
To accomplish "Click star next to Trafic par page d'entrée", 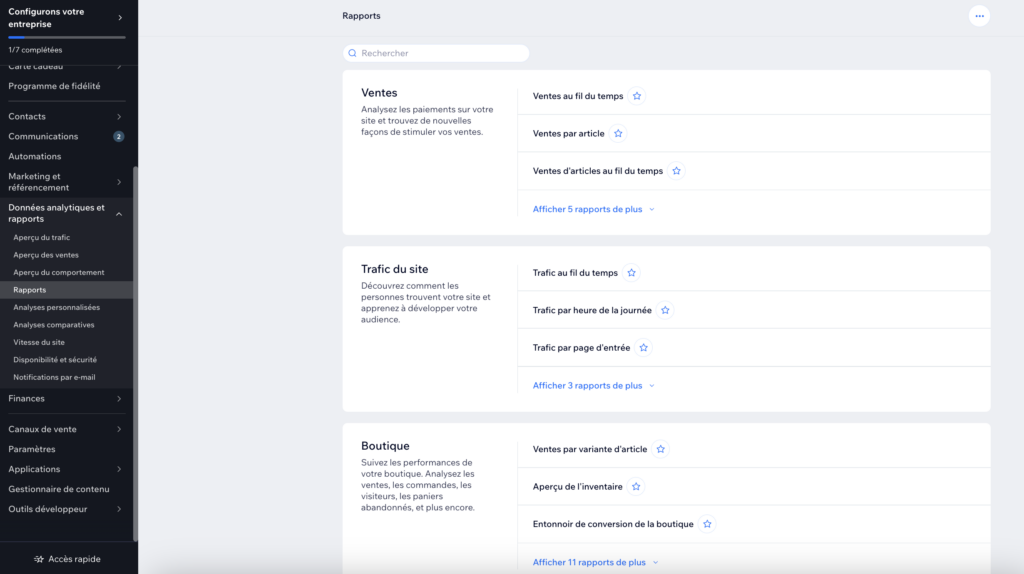I will pyautogui.click(x=643, y=348).
